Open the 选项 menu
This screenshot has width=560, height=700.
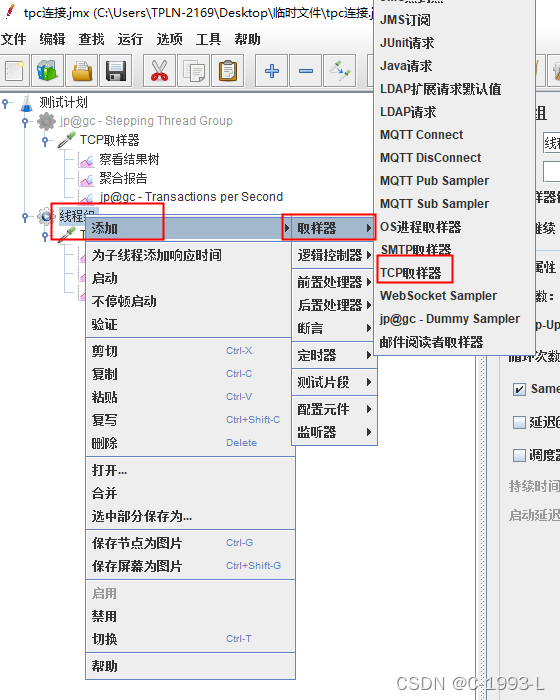pyautogui.click(x=169, y=39)
